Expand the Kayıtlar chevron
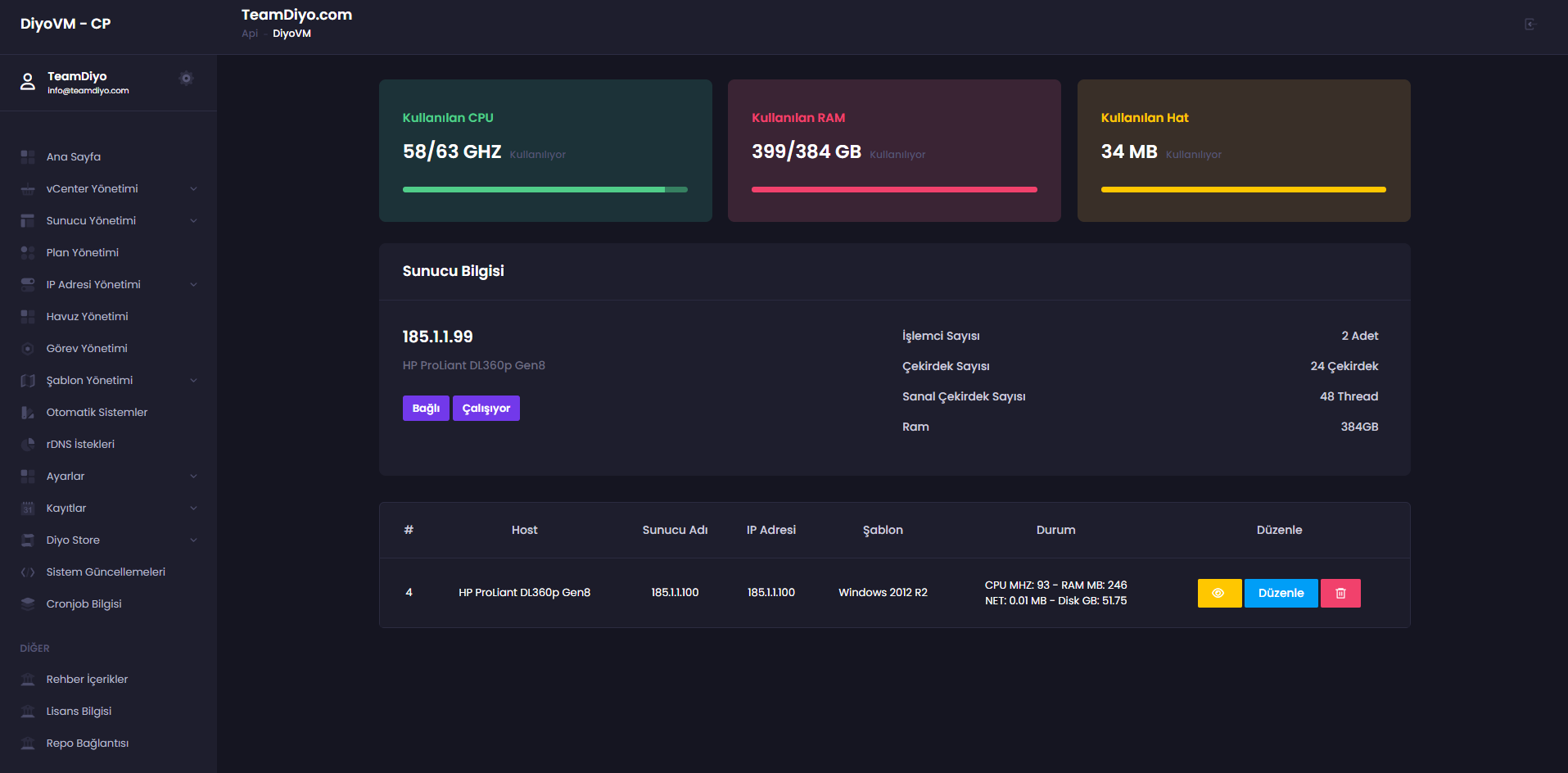This screenshot has width=1568, height=773. click(x=193, y=508)
